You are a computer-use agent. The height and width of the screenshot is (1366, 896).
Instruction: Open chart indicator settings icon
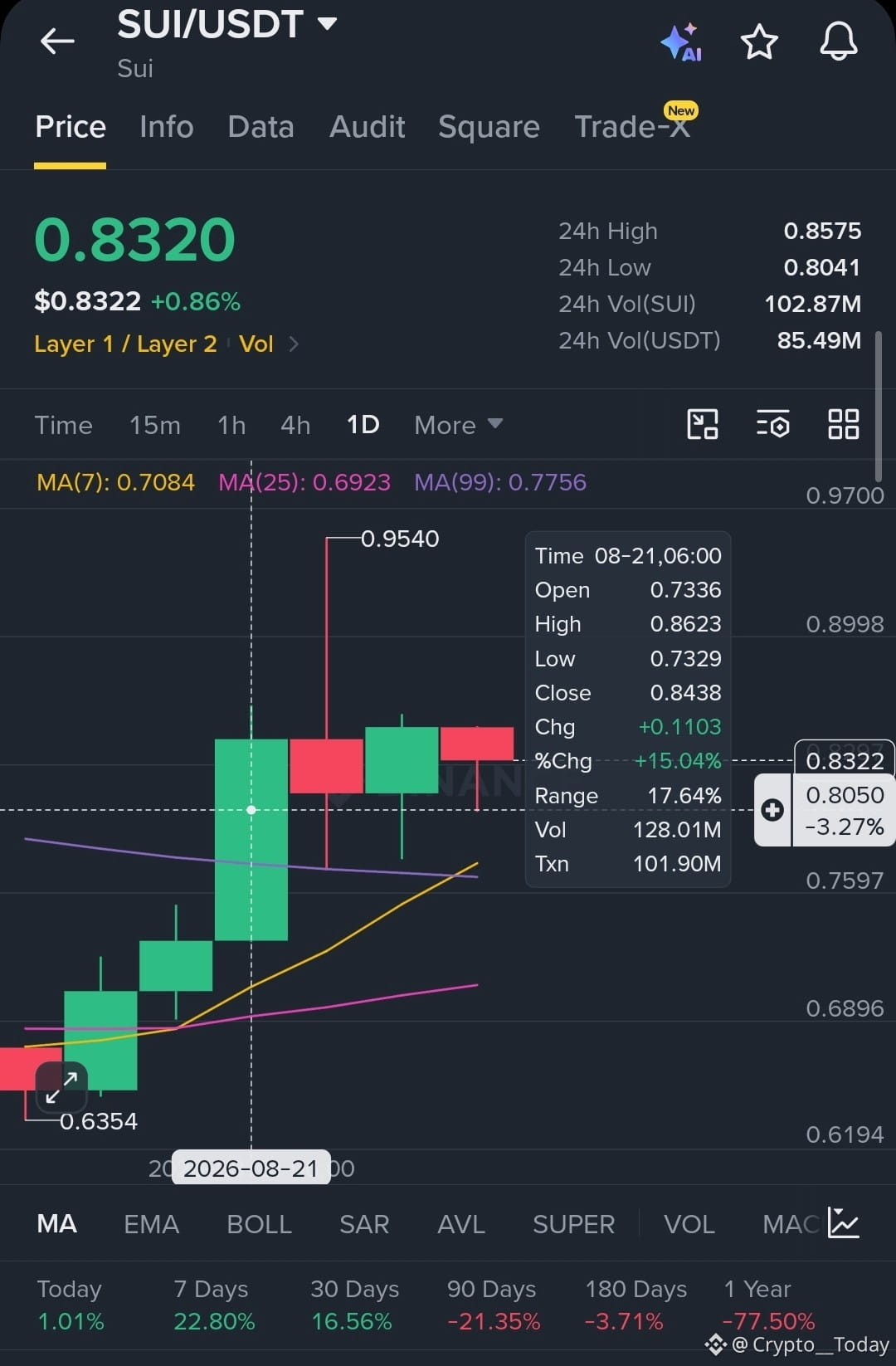tap(772, 424)
